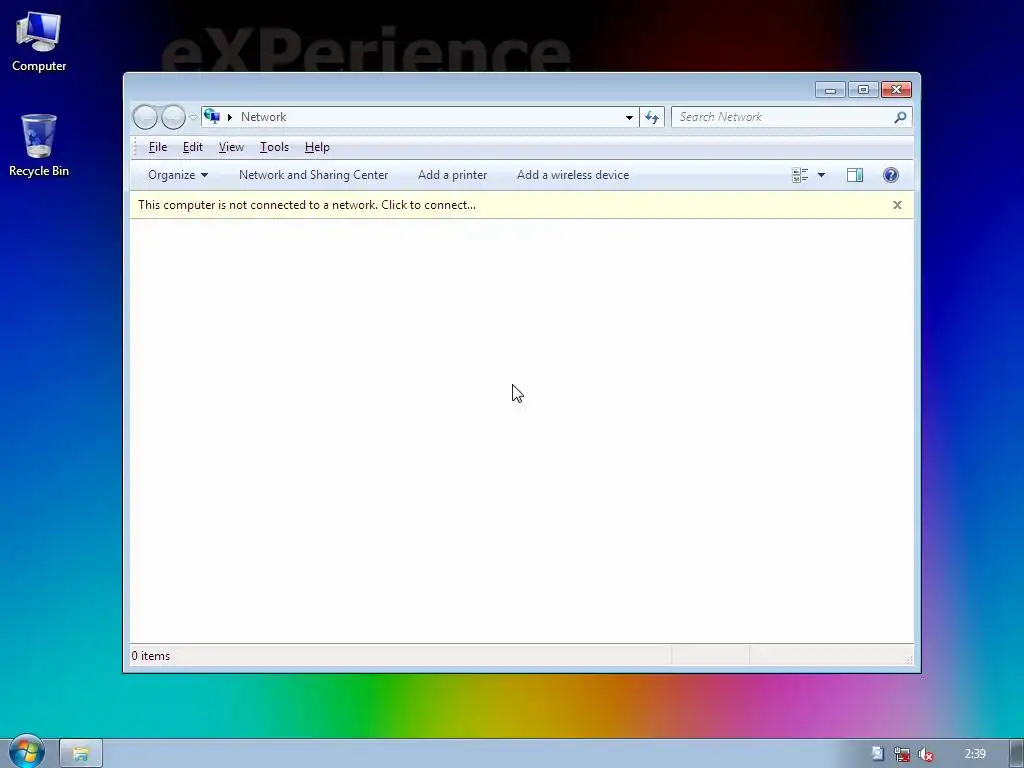1024x768 pixels.
Task: Click the Forward navigation arrow button
Action: 173,118
